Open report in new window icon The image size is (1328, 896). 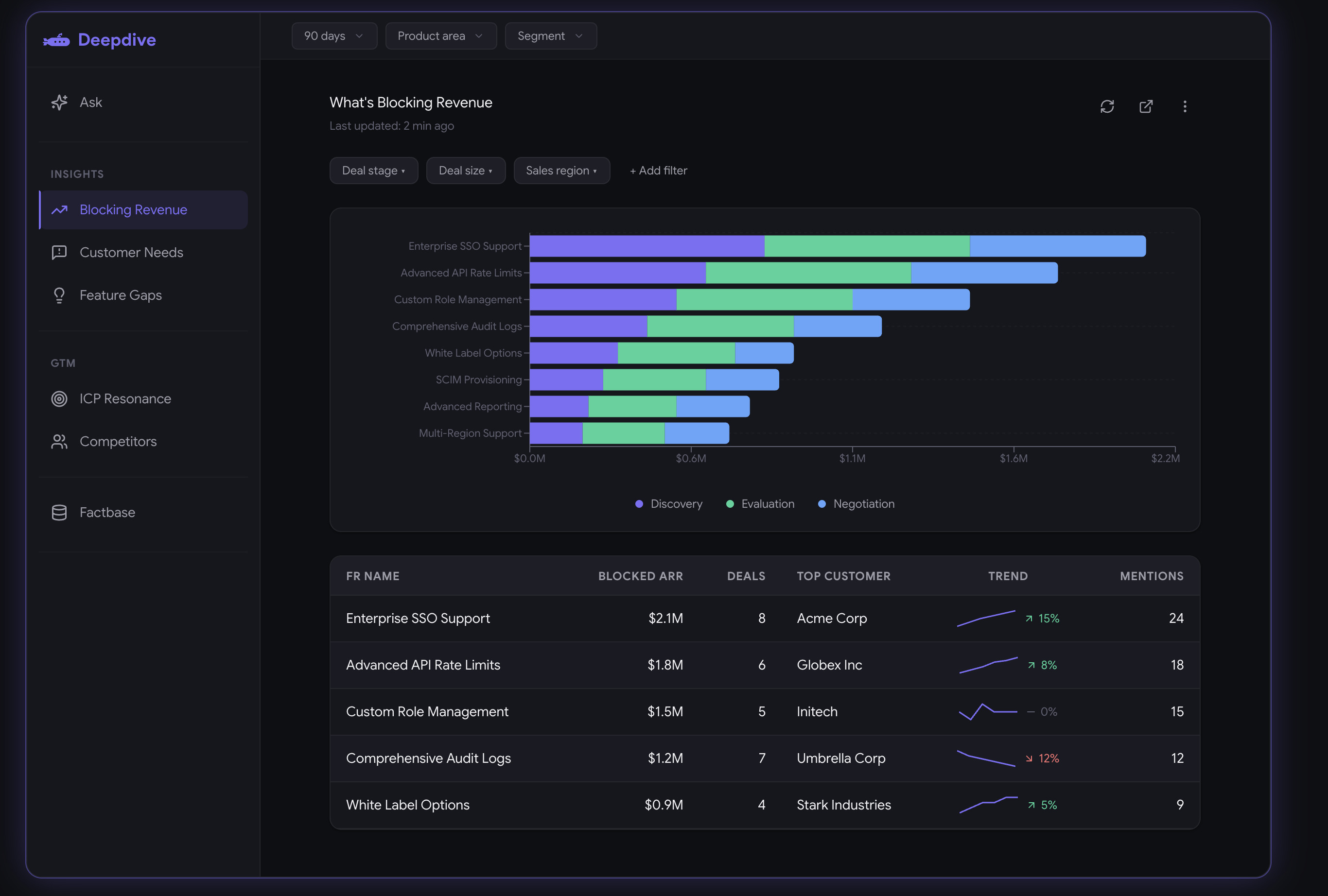click(x=1146, y=106)
